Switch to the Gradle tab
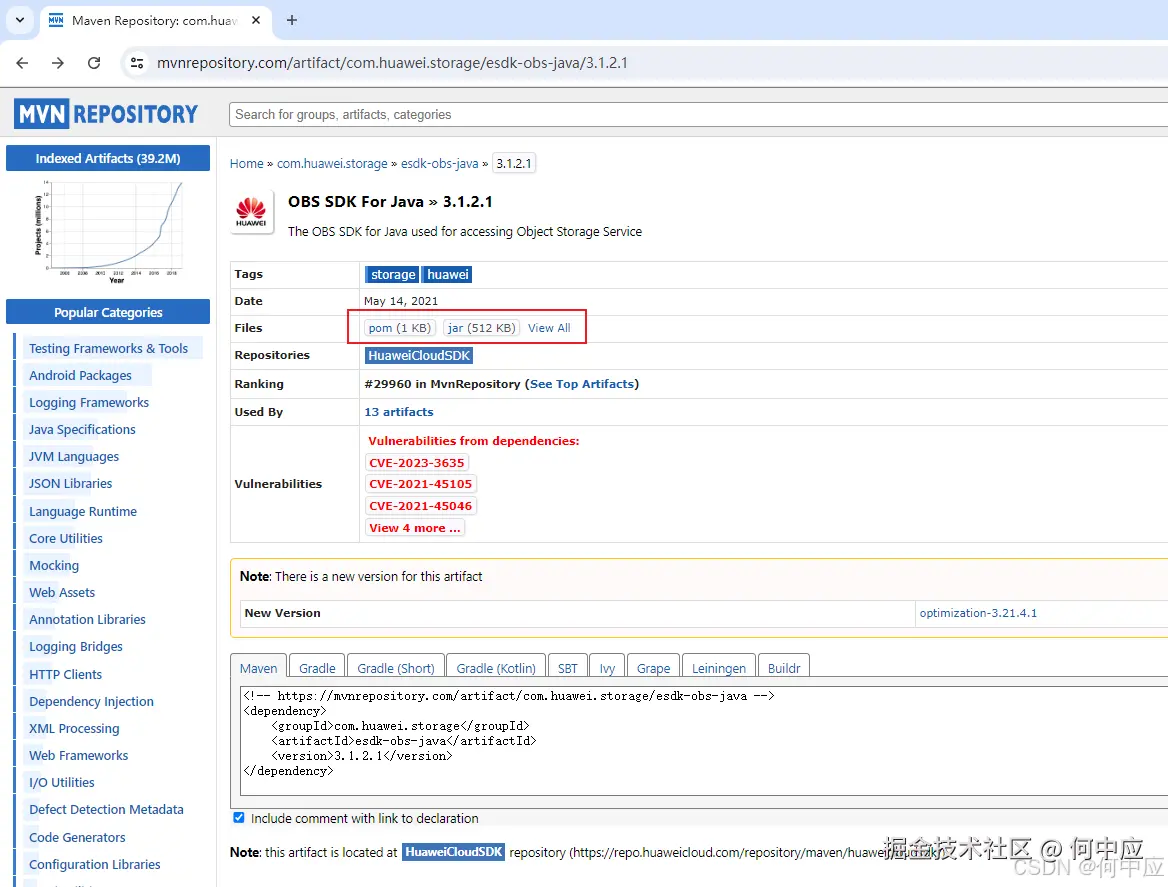 point(317,668)
